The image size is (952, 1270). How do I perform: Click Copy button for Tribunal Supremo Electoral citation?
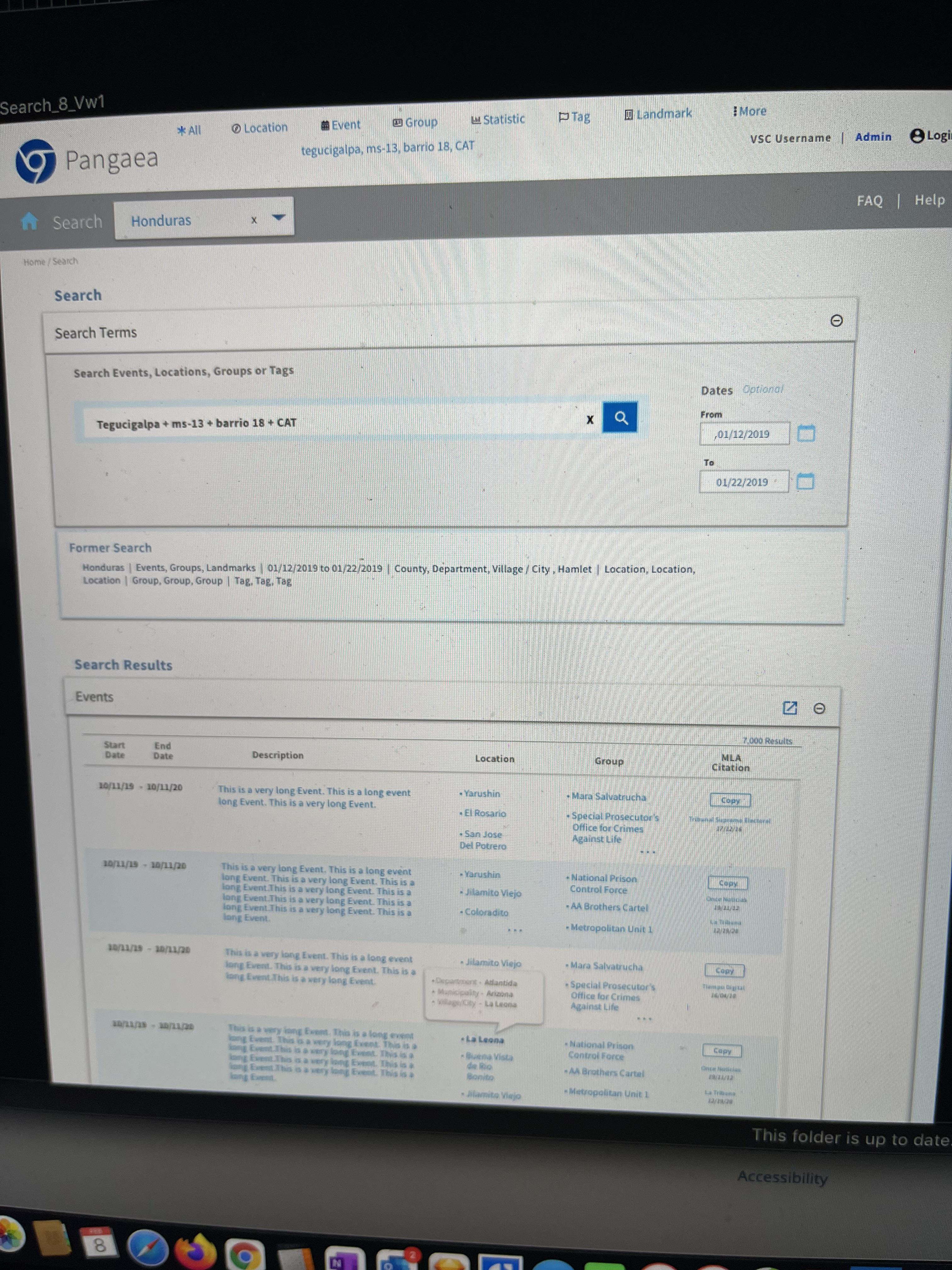[730, 800]
